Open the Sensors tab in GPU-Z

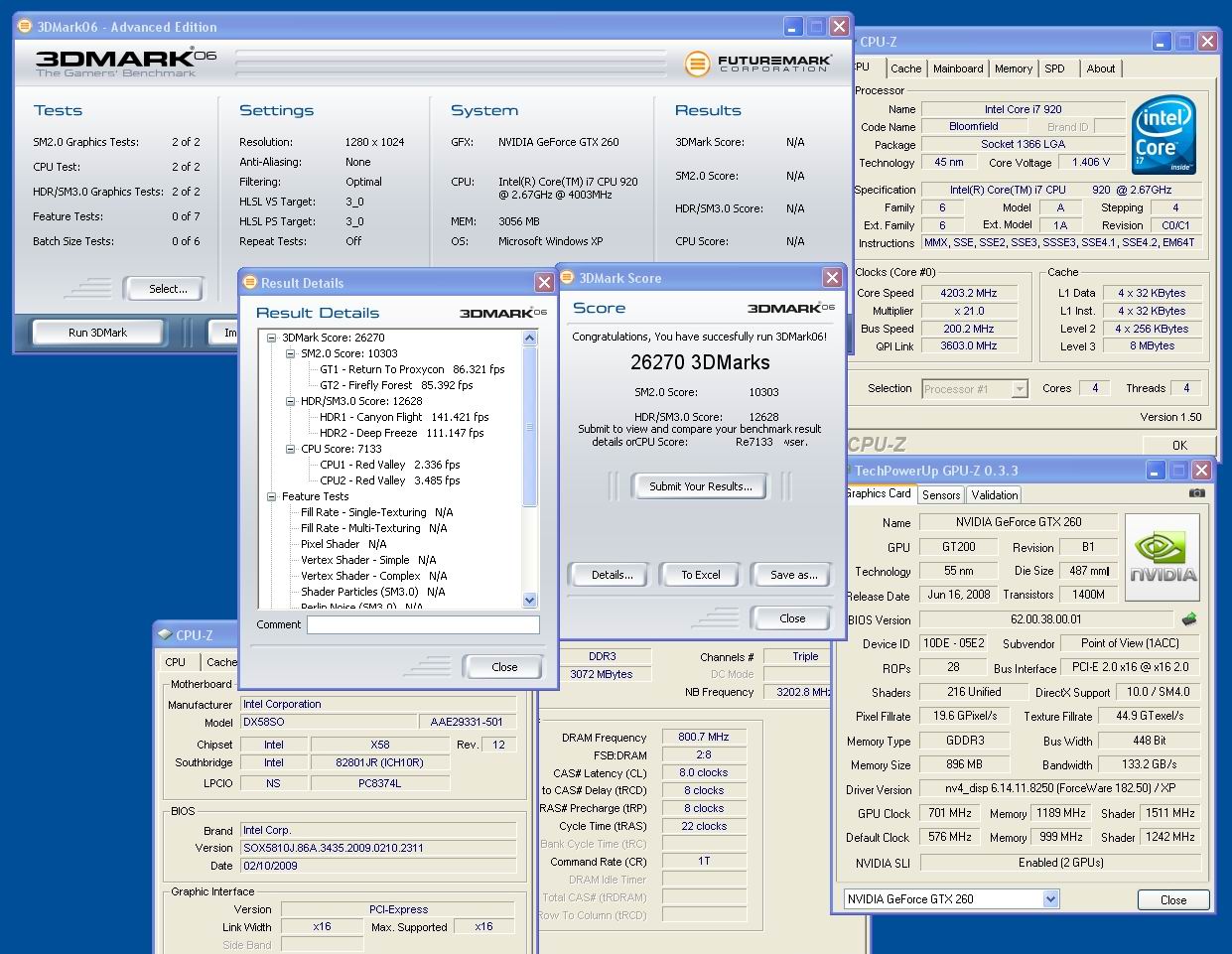point(941,494)
